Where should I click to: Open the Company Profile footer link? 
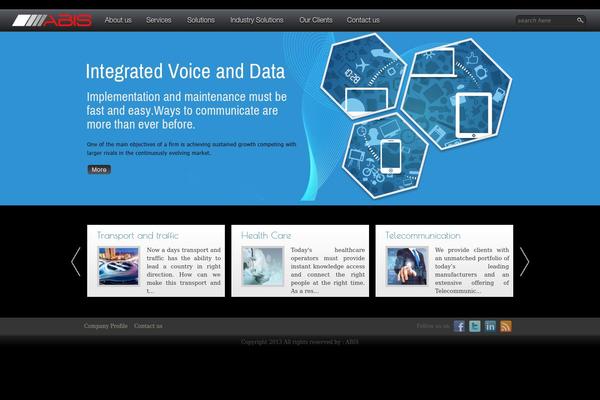(106, 326)
